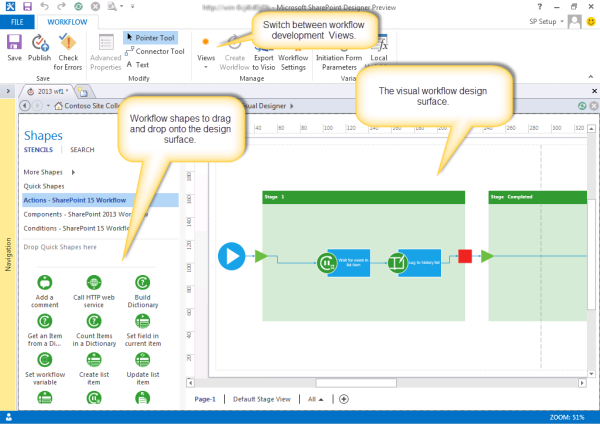This screenshot has width=600, height=424.
Task: Click the smiley feedback icon
Action: pos(591,21)
